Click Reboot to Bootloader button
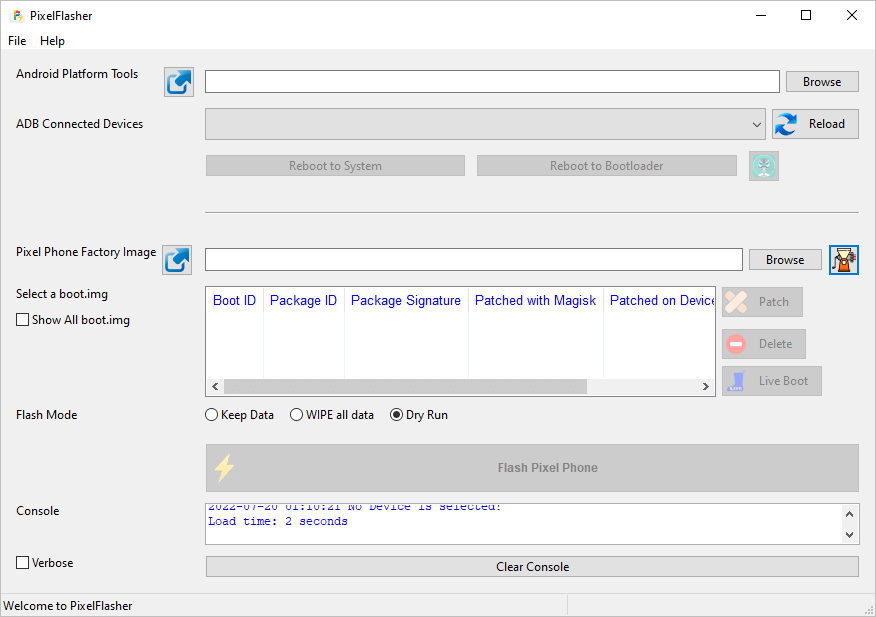This screenshot has height=617, width=876. coord(607,166)
